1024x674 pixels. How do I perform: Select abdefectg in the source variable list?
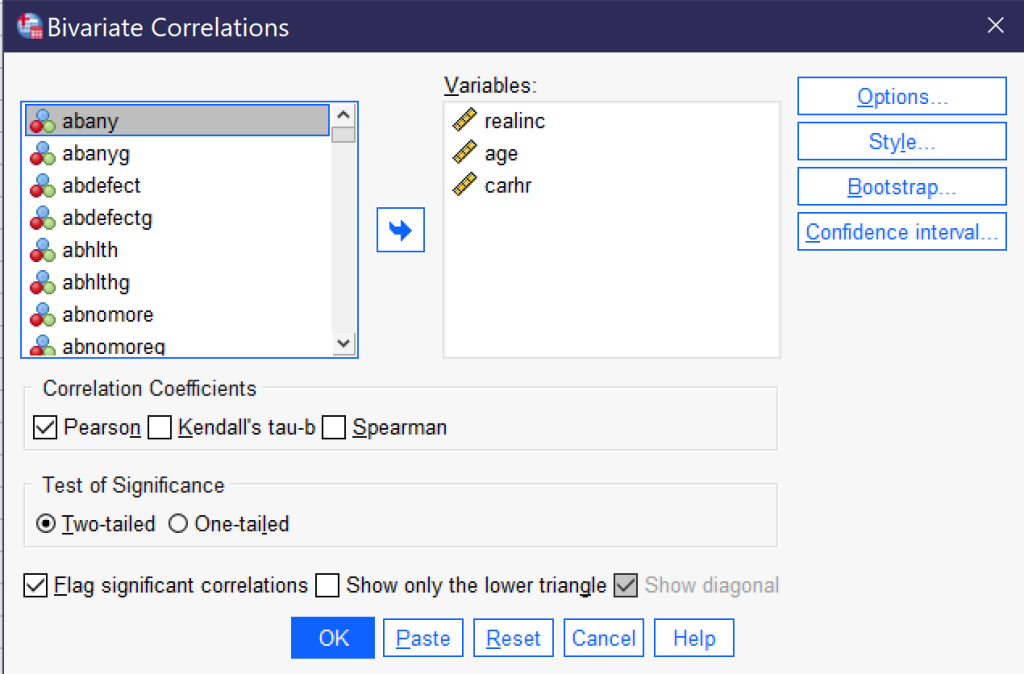pyautogui.click(x=177, y=217)
